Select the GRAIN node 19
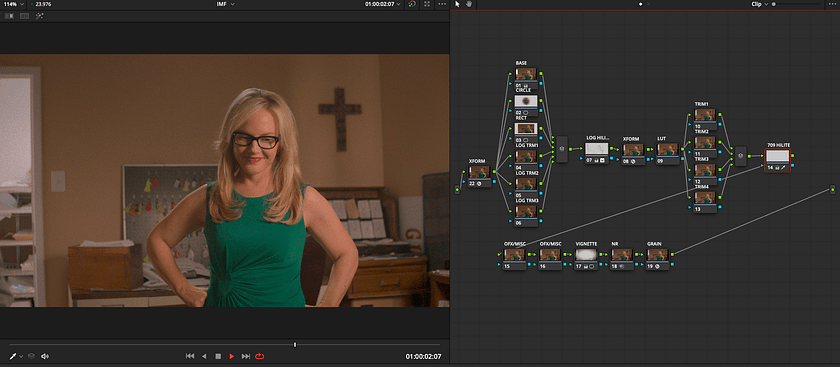The height and width of the screenshot is (367, 840). click(657, 259)
